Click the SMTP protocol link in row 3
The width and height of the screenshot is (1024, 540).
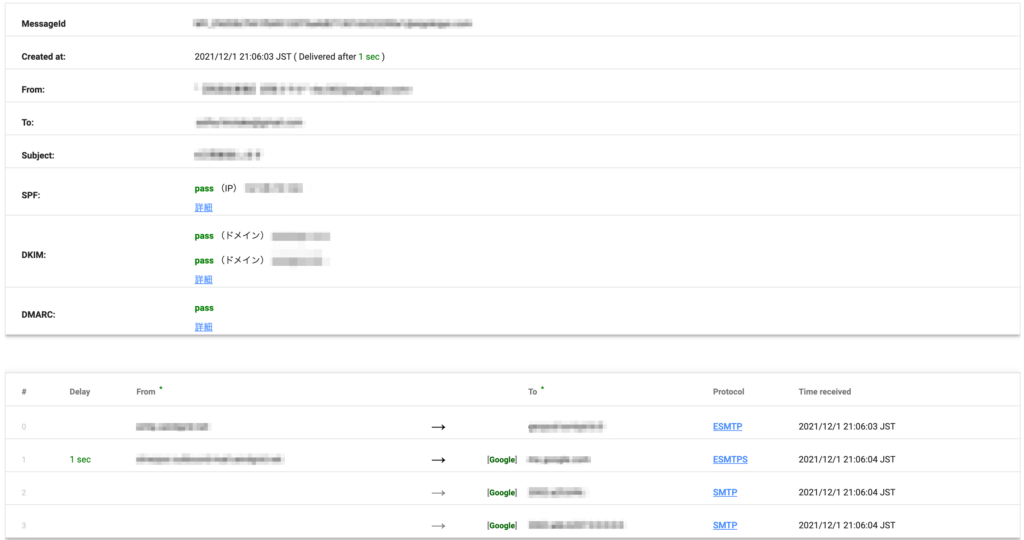(725, 525)
